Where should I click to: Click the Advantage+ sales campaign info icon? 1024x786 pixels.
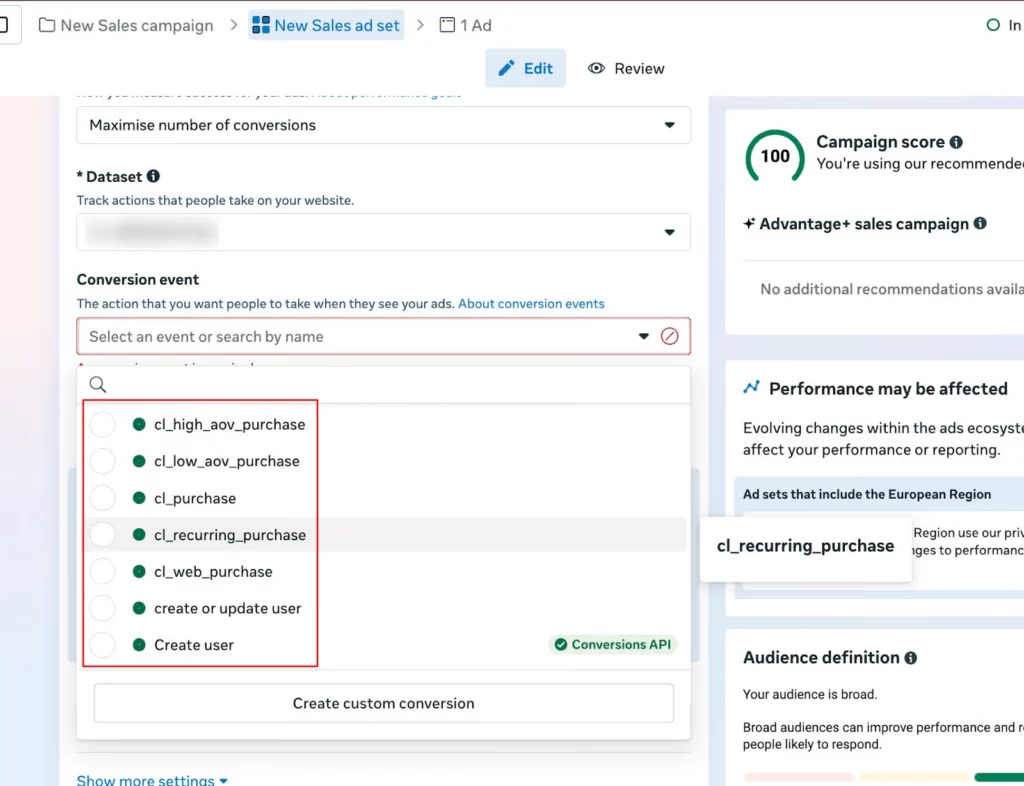click(x=979, y=223)
